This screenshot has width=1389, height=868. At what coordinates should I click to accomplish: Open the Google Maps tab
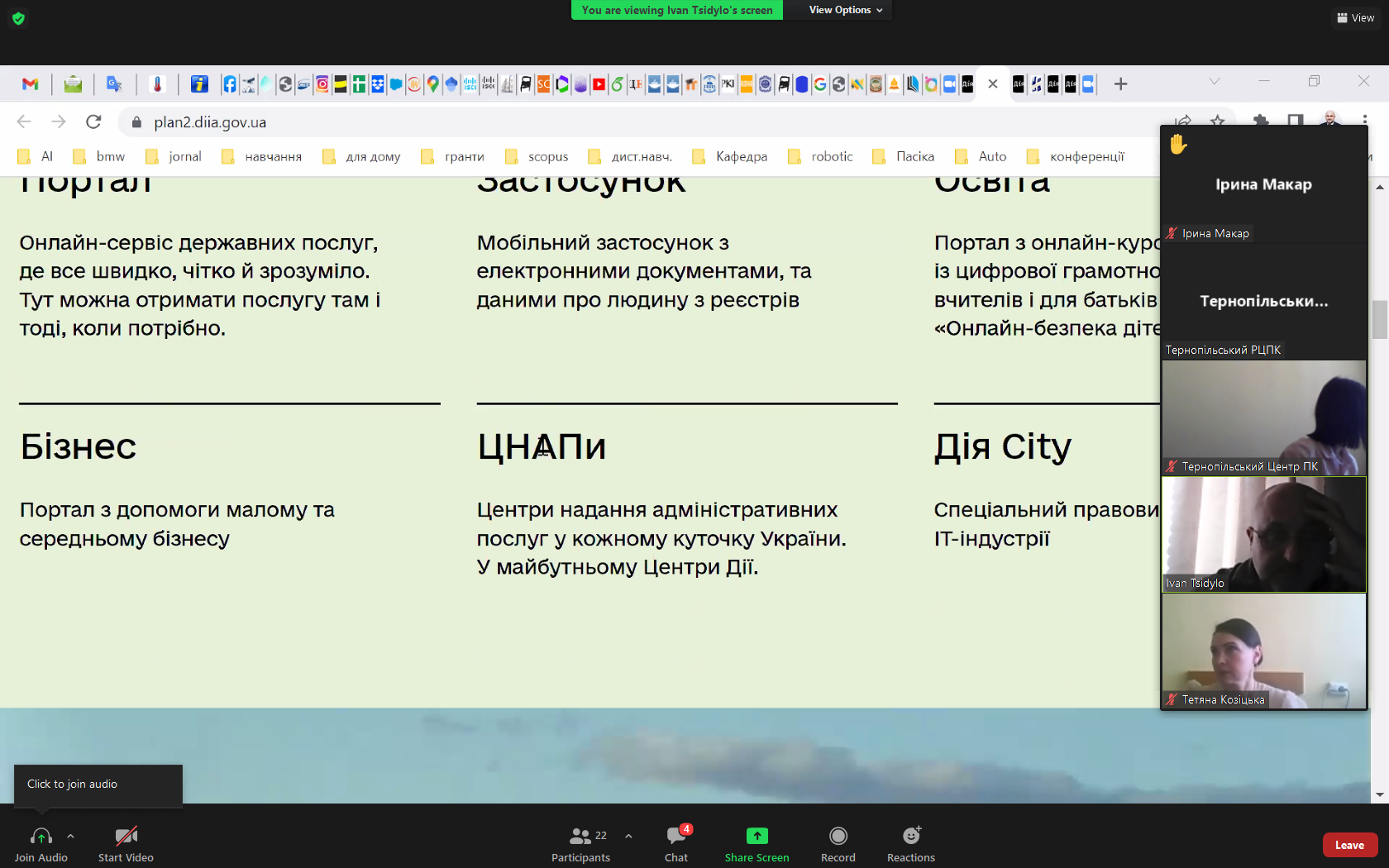[433, 84]
